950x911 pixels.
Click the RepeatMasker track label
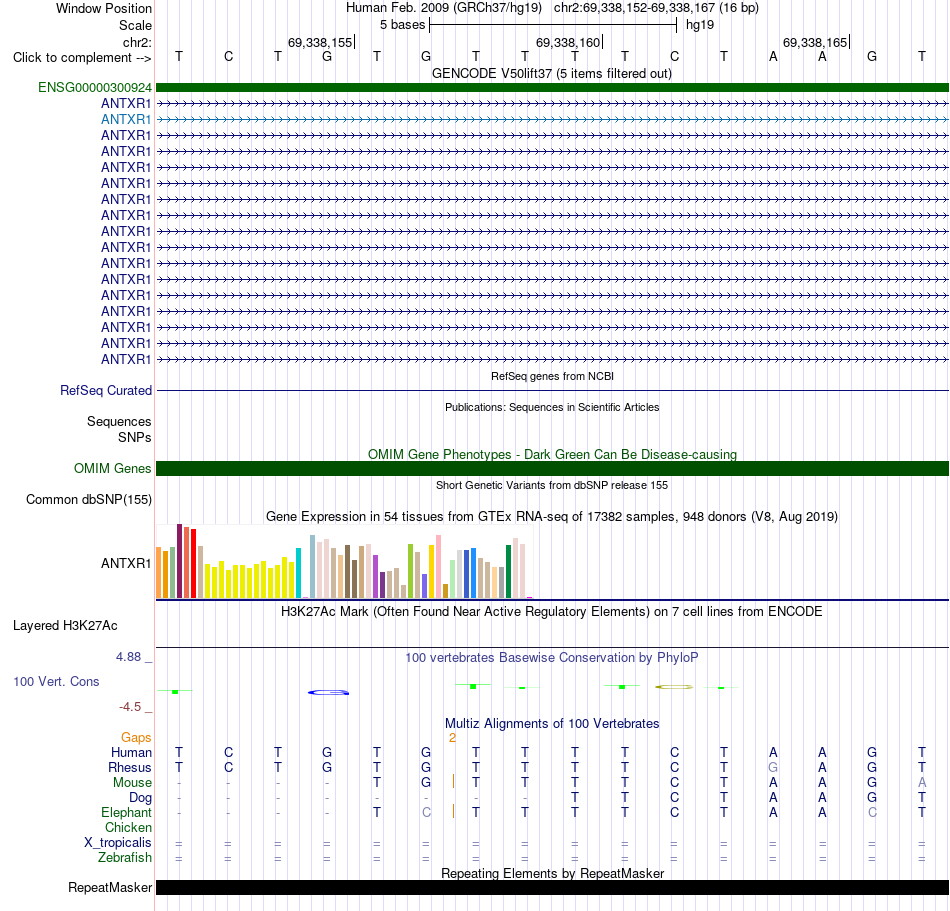pos(110,887)
